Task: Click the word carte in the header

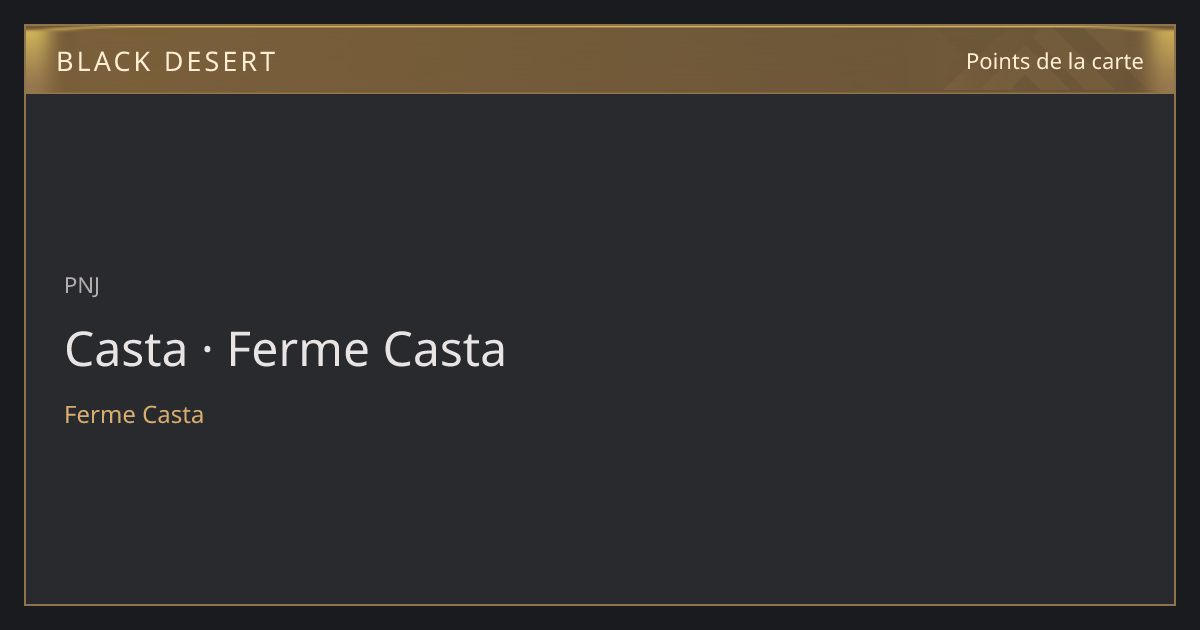Action: click(x=1117, y=62)
